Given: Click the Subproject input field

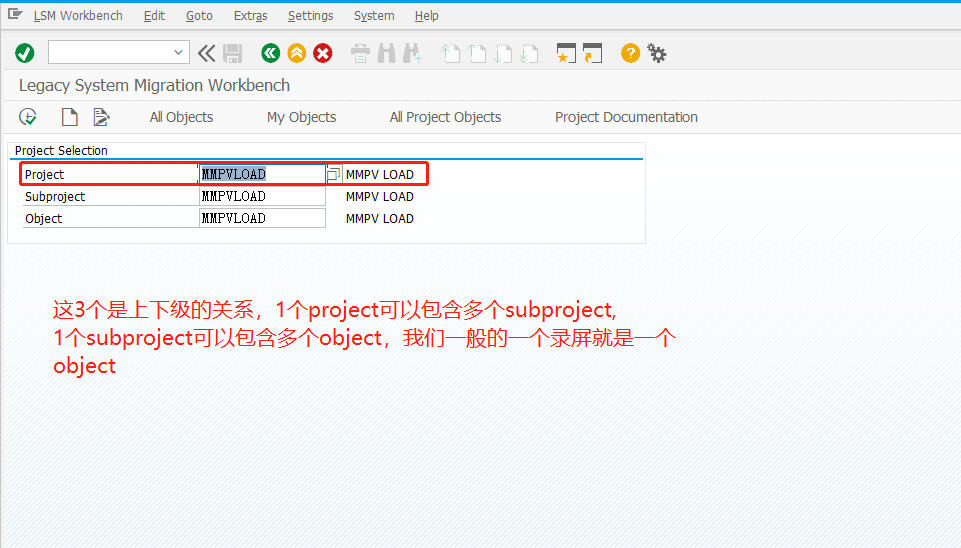Looking at the screenshot, I should click(262, 196).
